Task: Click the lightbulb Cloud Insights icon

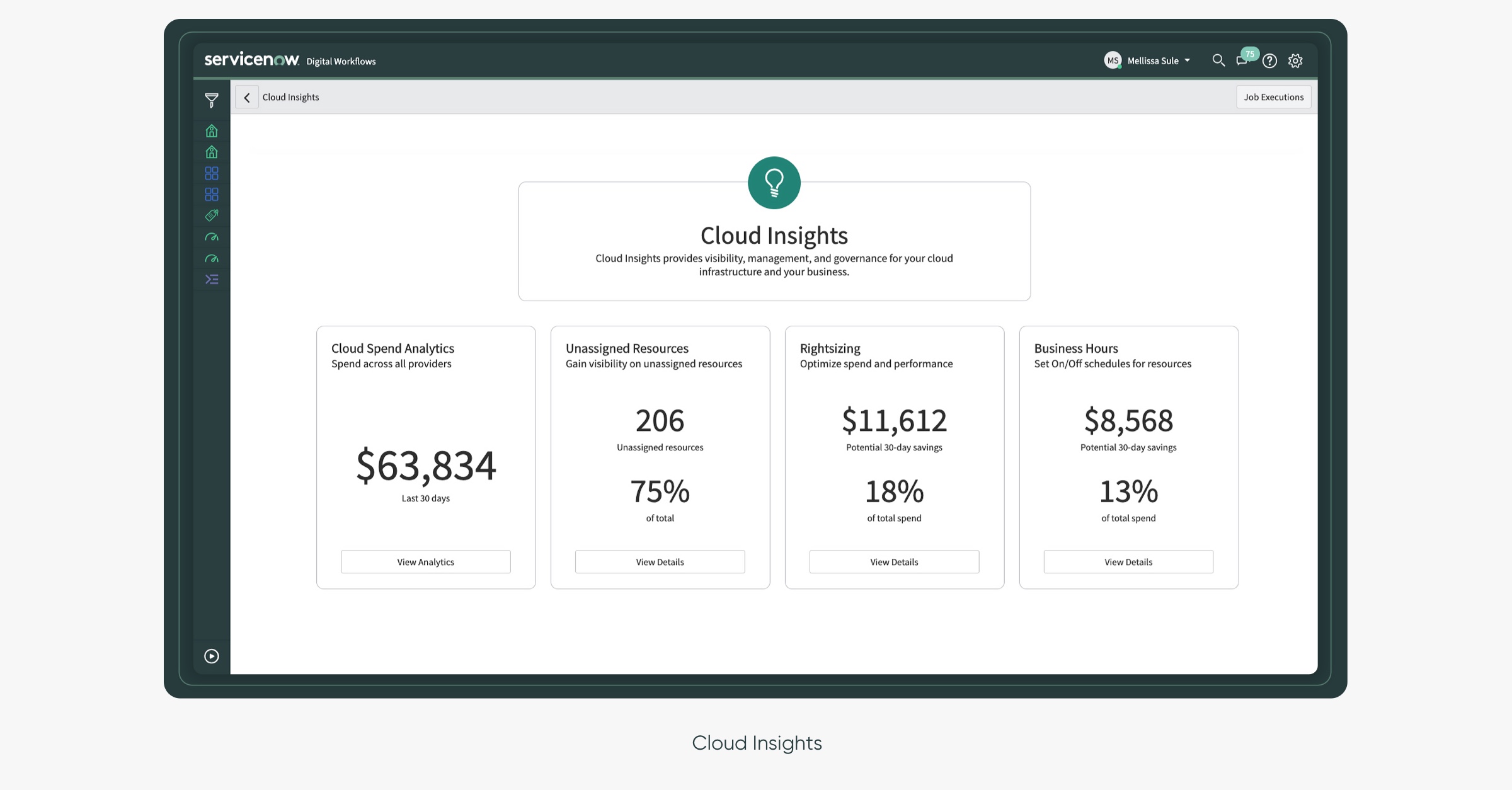Action: click(x=774, y=183)
